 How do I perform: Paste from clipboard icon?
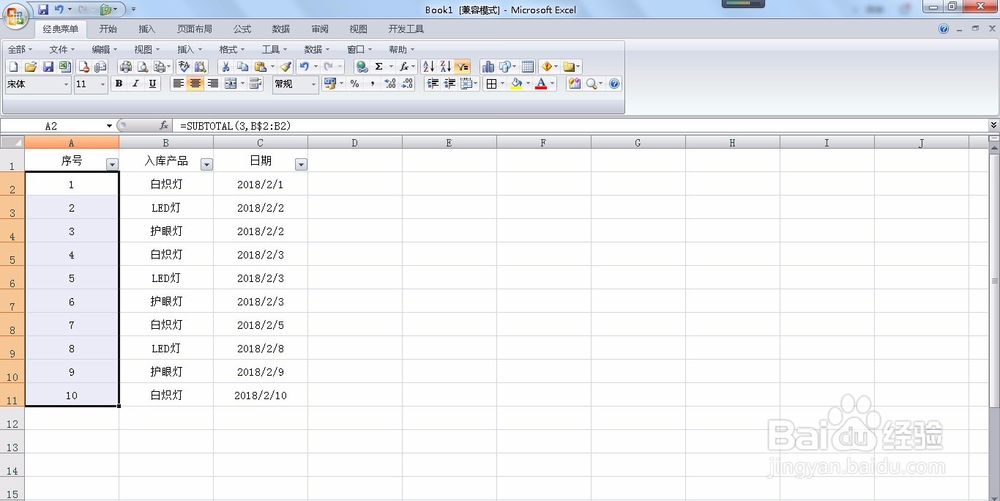(260, 66)
